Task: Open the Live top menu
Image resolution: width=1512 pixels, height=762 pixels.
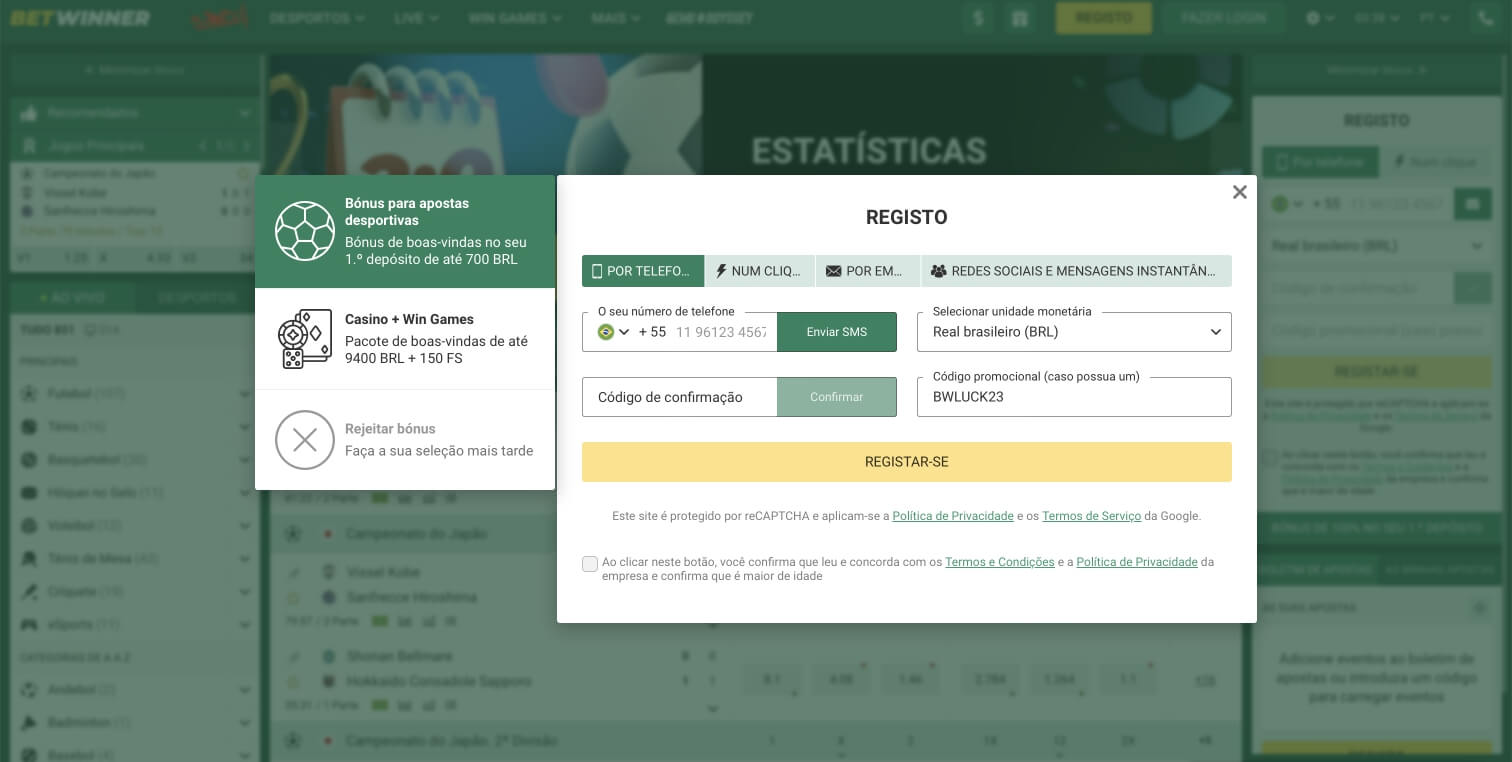Action: point(416,18)
